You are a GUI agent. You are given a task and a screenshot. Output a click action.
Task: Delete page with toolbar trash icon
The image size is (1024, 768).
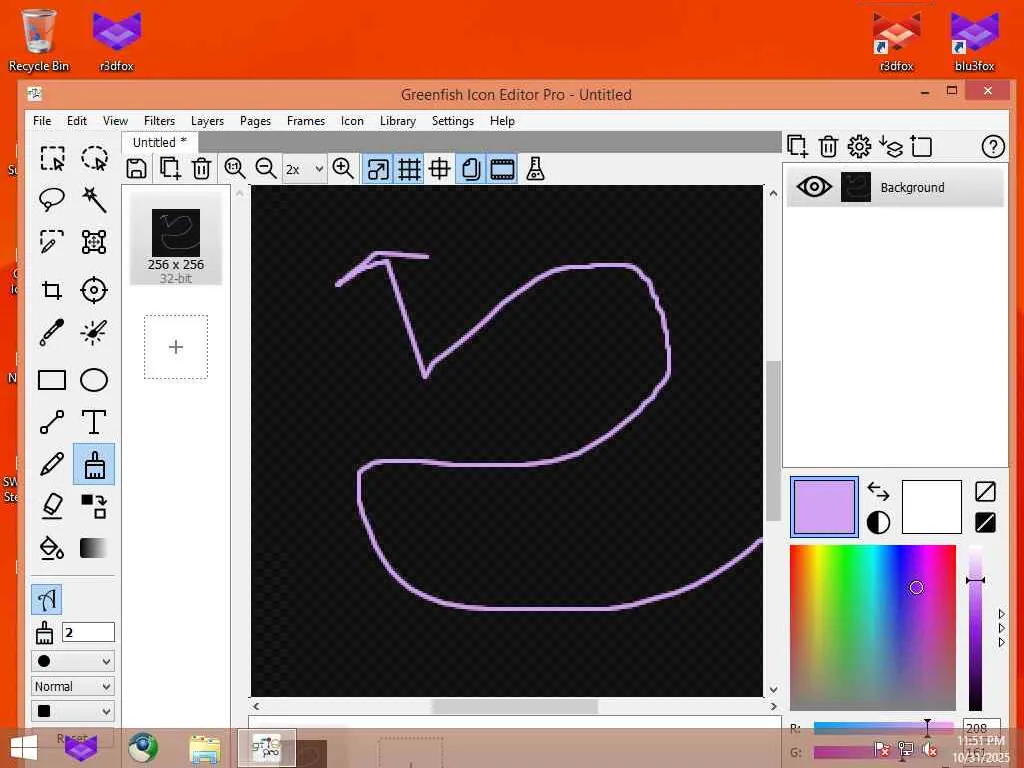[202, 168]
